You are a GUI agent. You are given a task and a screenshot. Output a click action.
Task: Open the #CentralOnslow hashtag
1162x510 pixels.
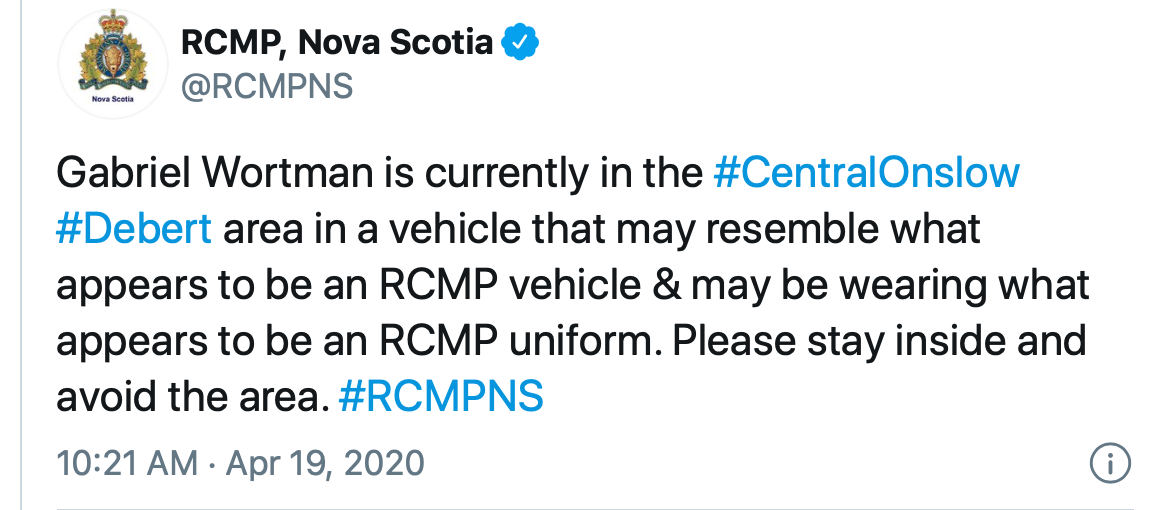(x=866, y=173)
